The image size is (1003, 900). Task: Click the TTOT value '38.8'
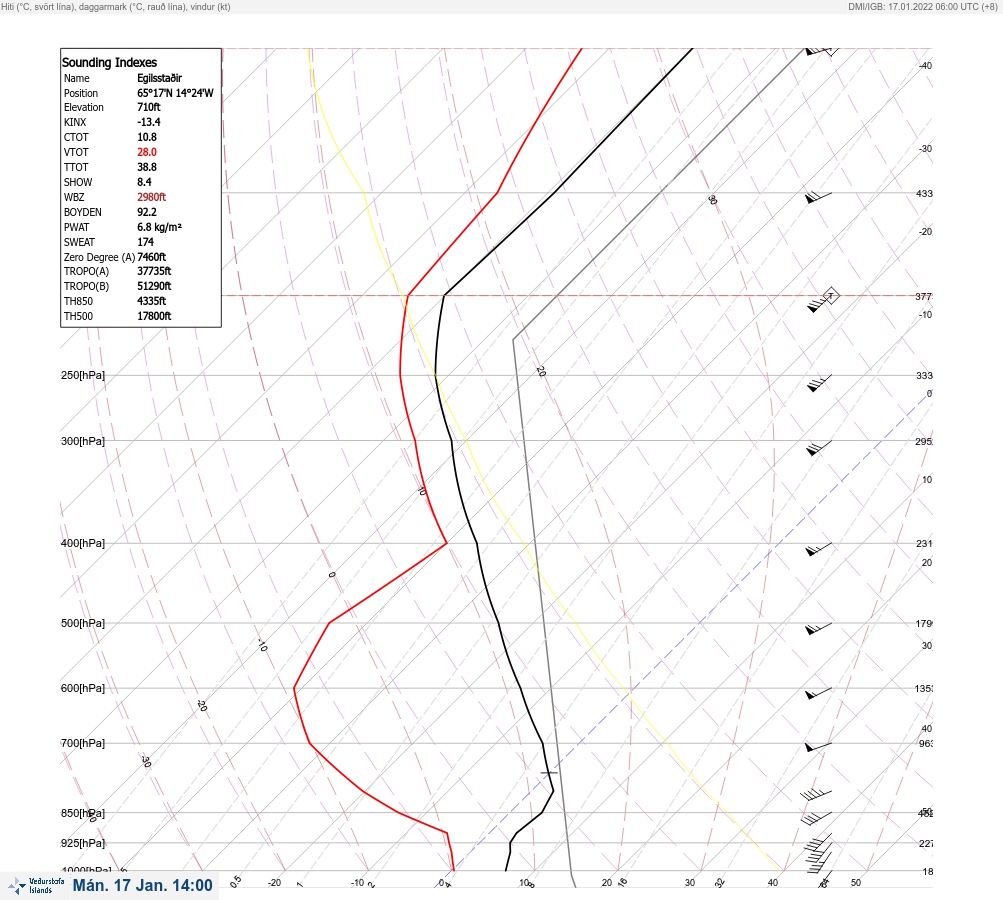(x=146, y=167)
